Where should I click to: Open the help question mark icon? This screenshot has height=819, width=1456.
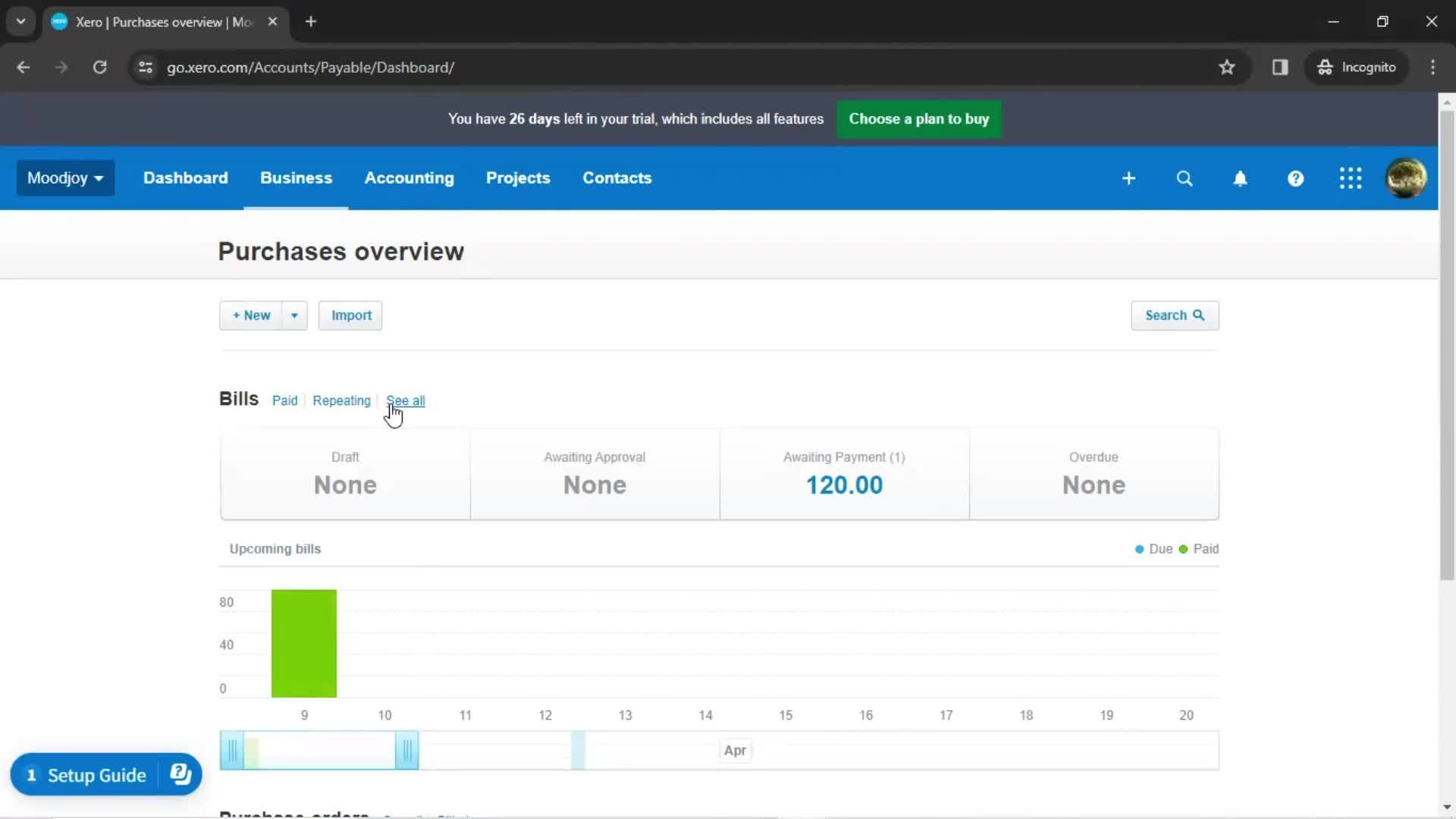click(x=1295, y=178)
